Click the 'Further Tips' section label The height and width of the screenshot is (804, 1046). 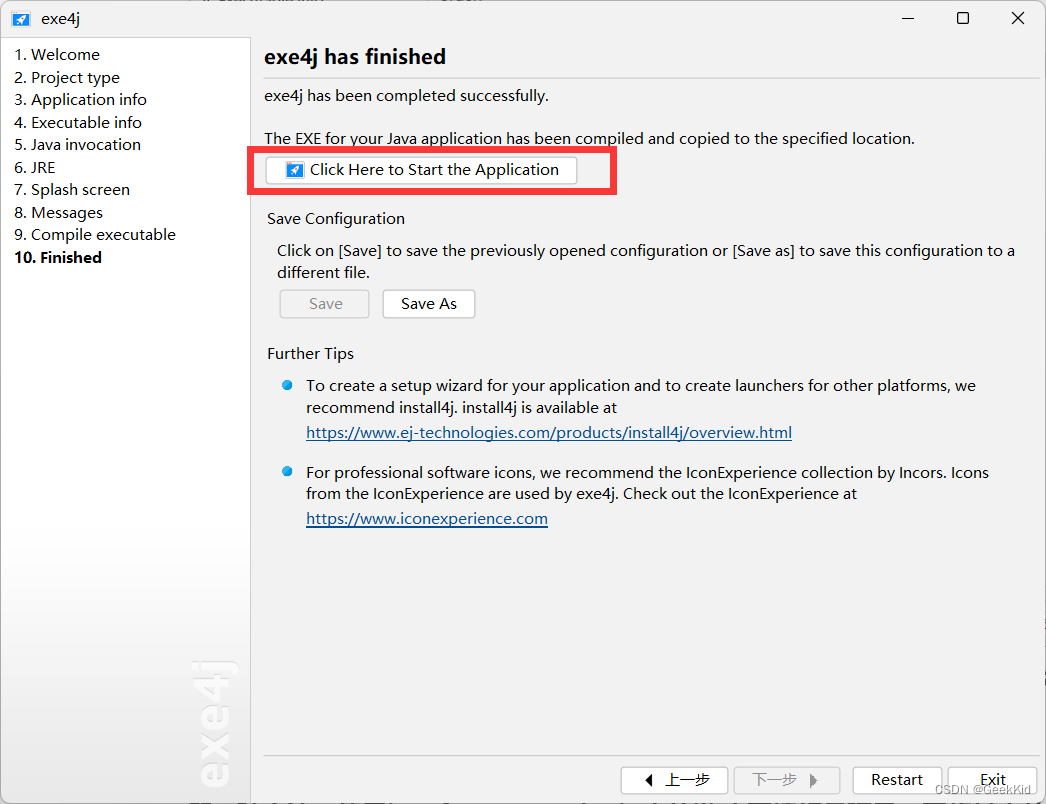[310, 354]
